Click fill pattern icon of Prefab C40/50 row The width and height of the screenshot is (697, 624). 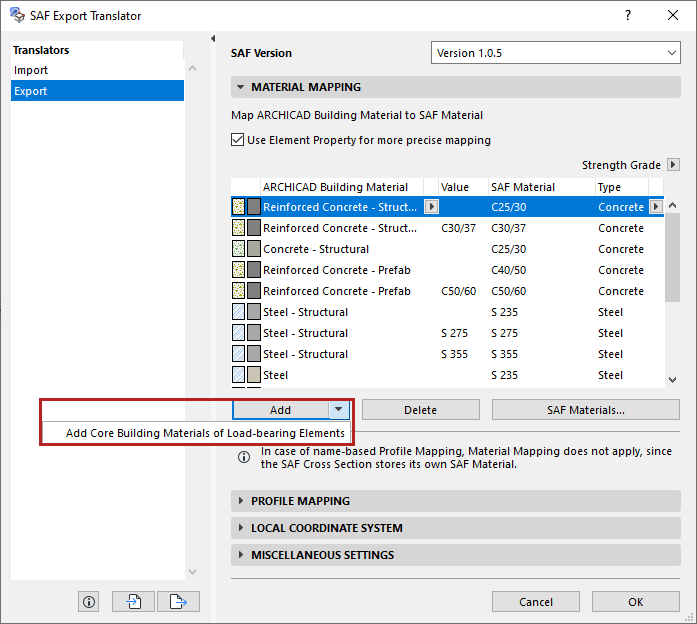click(x=239, y=270)
